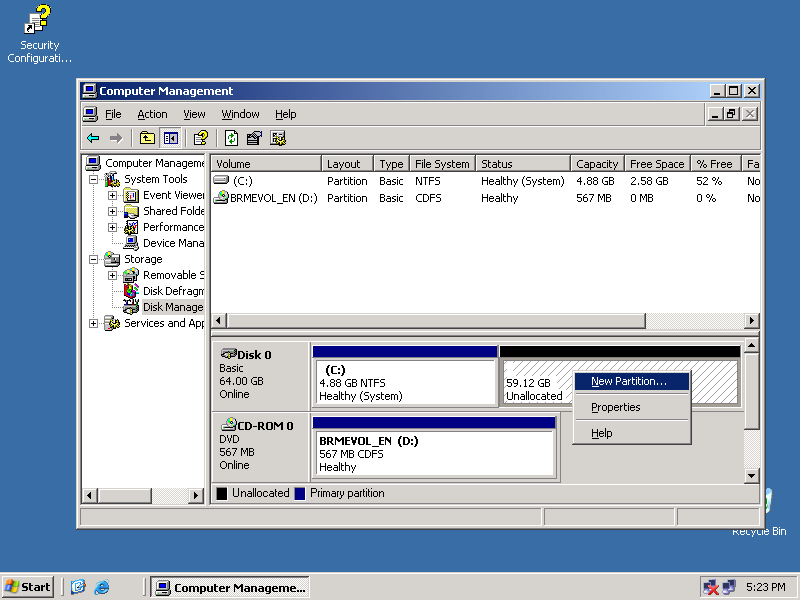This screenshot has height=600, width=800.
Task: Collapse the Storage tree node
Action: tap(93, 259)
